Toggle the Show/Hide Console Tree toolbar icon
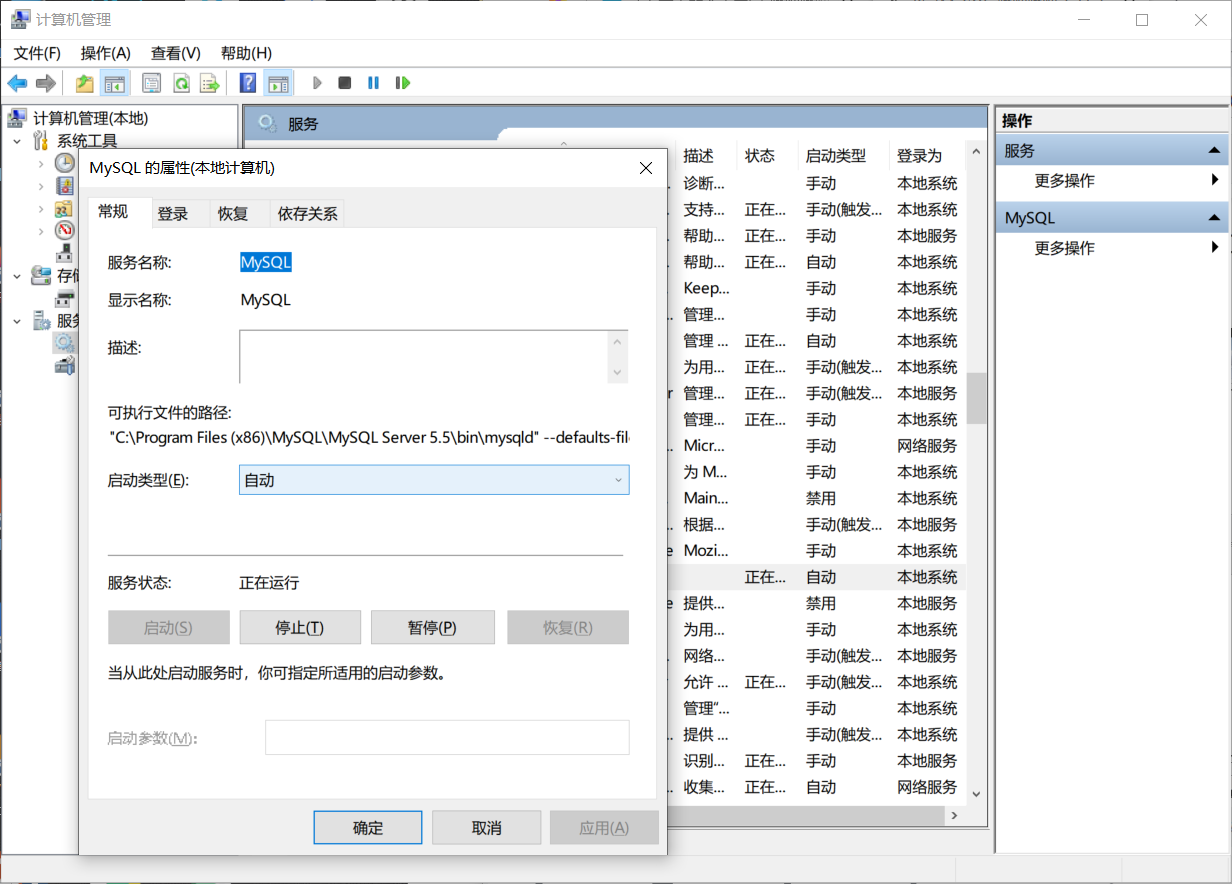The image size is (1232, 884). [116, 83]
